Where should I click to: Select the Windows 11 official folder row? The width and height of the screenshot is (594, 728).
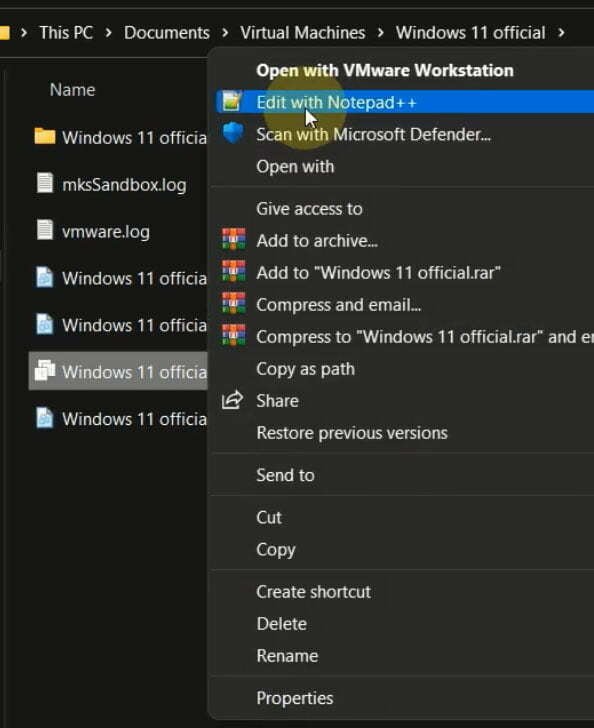(118, 137)
